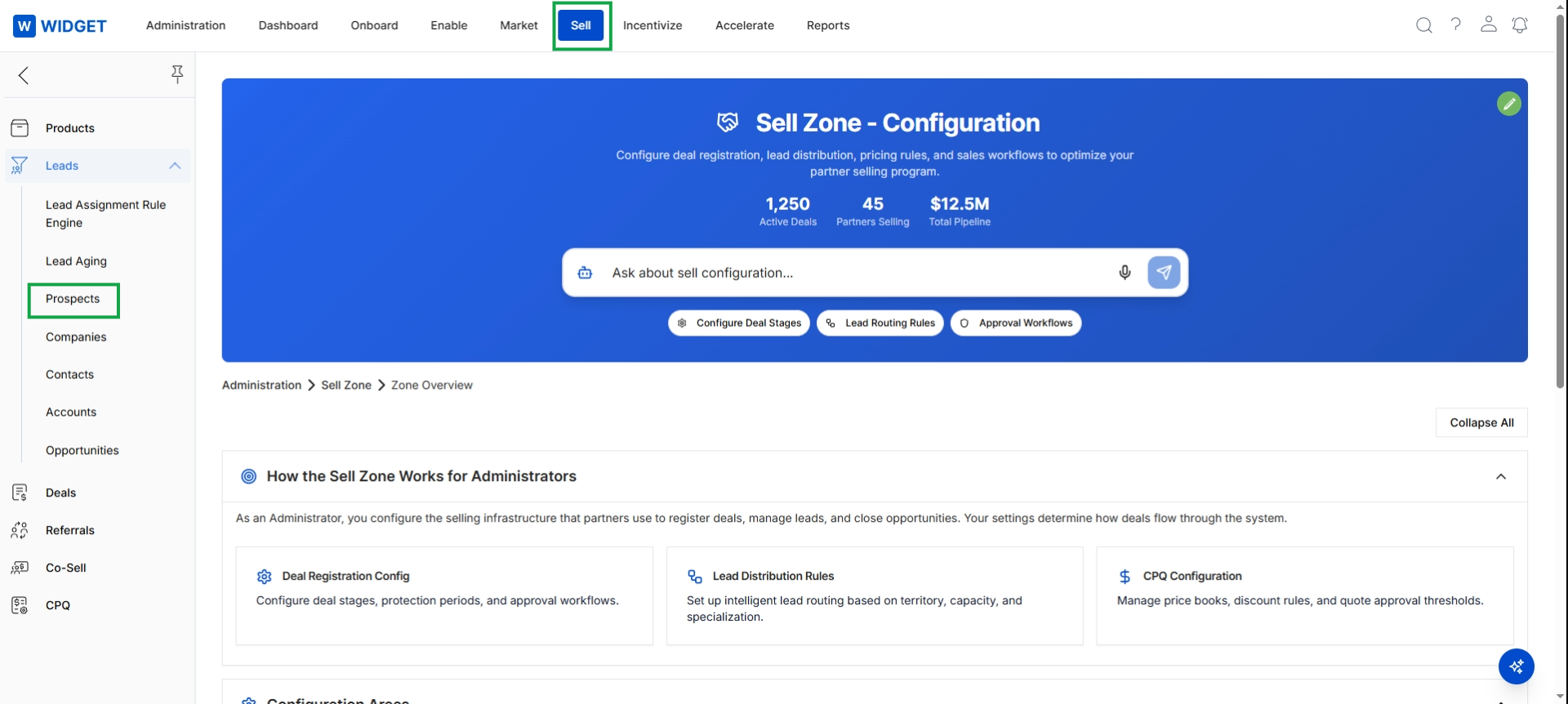
Task: Click Sell Zone breadcrumb link
Action: tap(346, 385)
